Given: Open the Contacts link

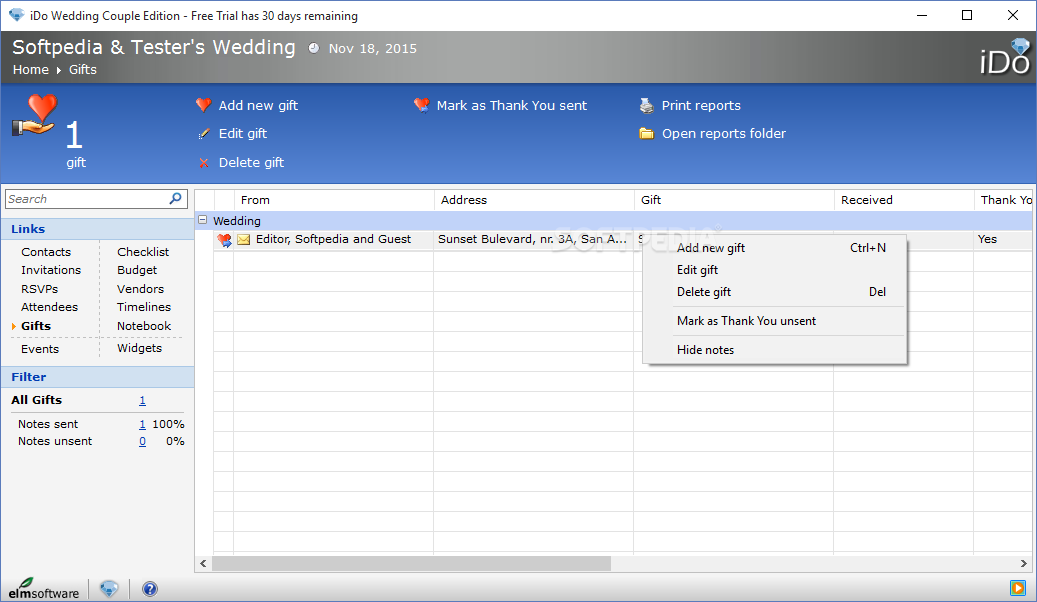Looking at the screenshot, I should pyautogui.click(x=46, y=252).
